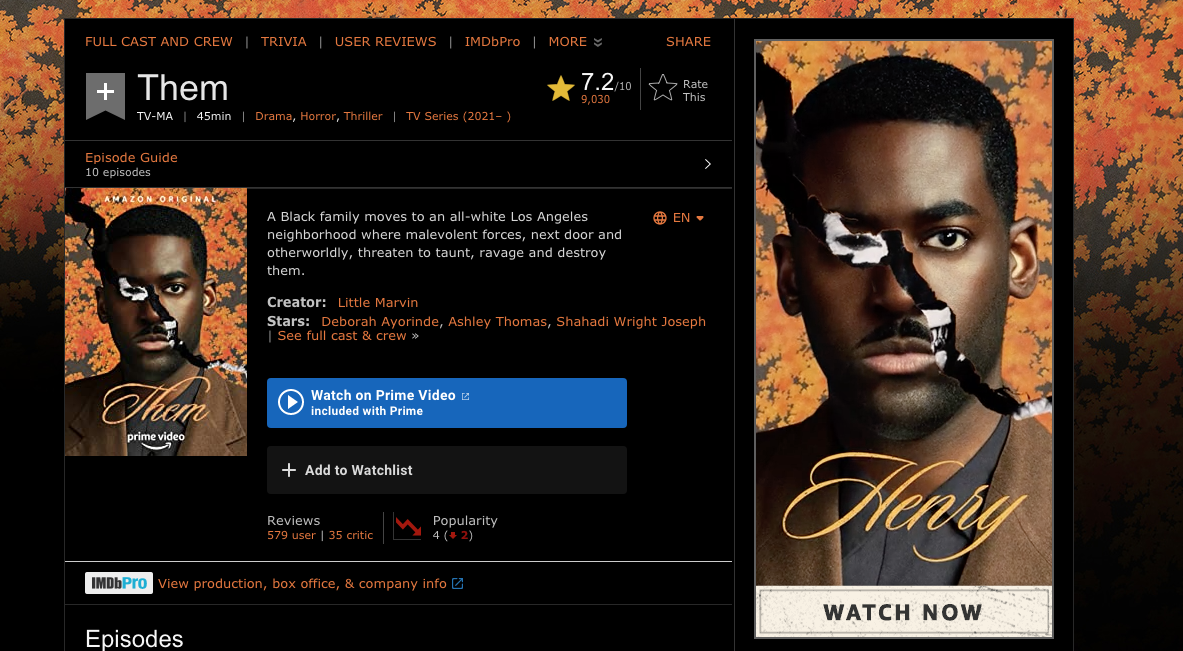
Task: Click the play circle icon on Prime Video button
Action: (290, 402)
